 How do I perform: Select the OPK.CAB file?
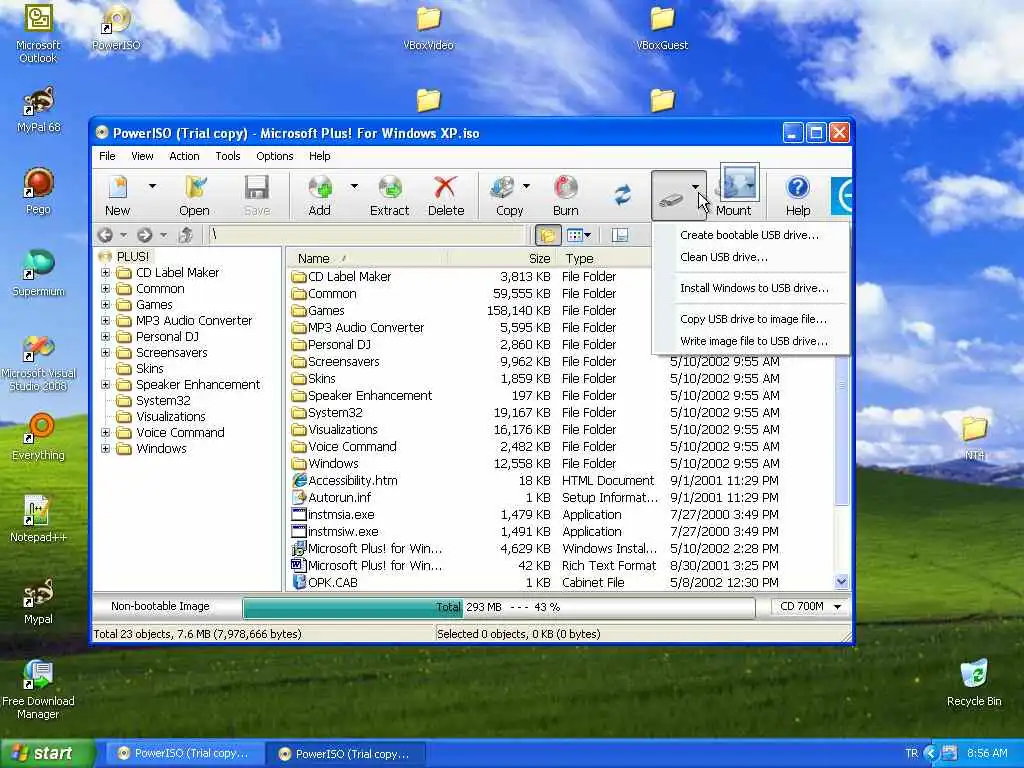coord(332,583)
